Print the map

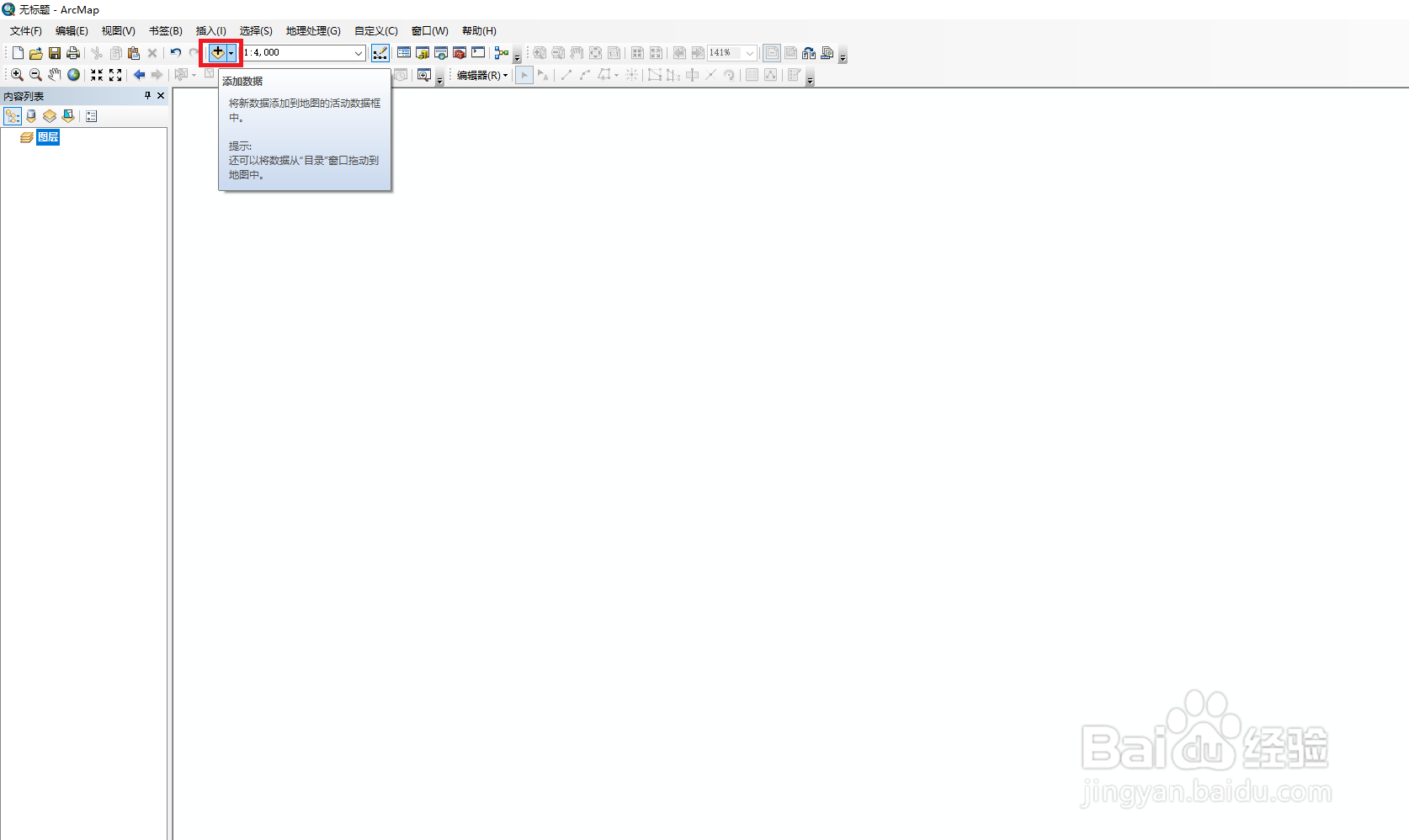(x=72, y=53)
